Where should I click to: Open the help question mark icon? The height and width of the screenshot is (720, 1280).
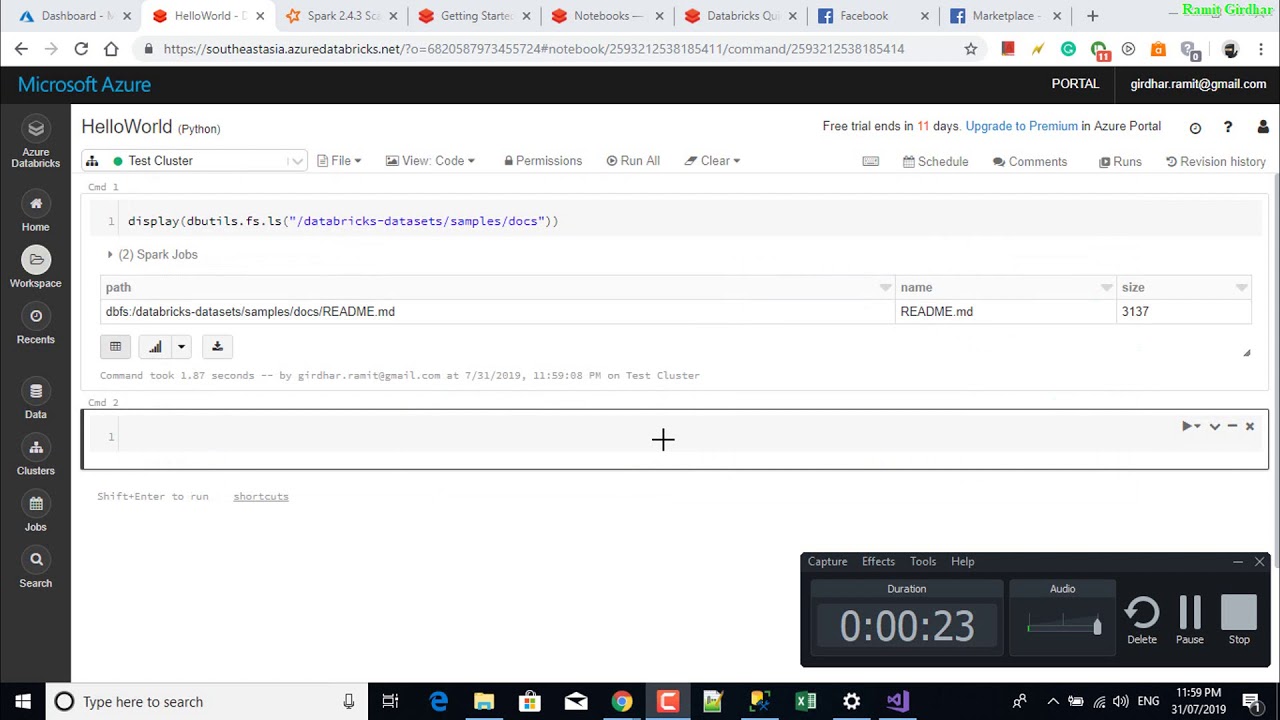[1228, 127]
